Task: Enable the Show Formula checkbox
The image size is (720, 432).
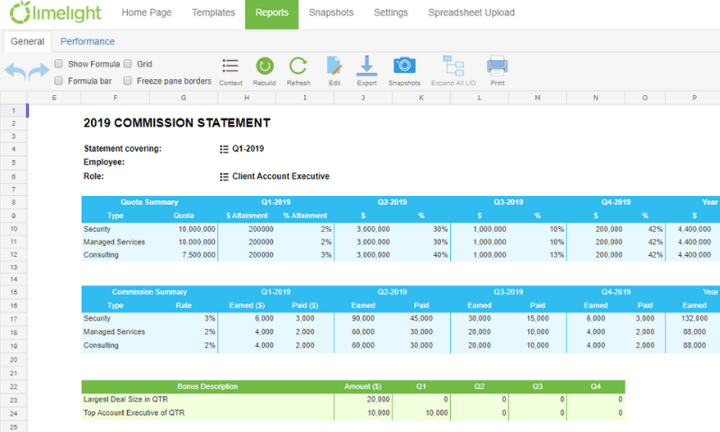Action: pyautogui.click(x=58, y=64)
